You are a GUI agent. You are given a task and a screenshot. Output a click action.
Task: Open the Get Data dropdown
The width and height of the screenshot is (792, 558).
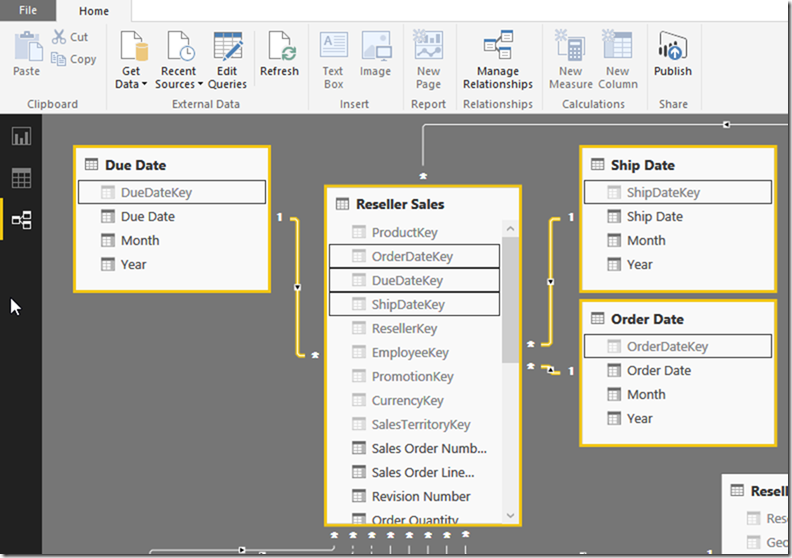(x=131, y=61)
